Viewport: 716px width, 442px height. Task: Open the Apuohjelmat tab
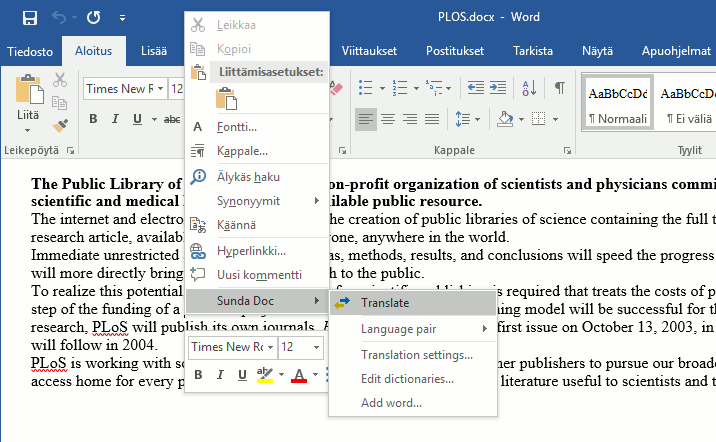(x=676, y=51)
